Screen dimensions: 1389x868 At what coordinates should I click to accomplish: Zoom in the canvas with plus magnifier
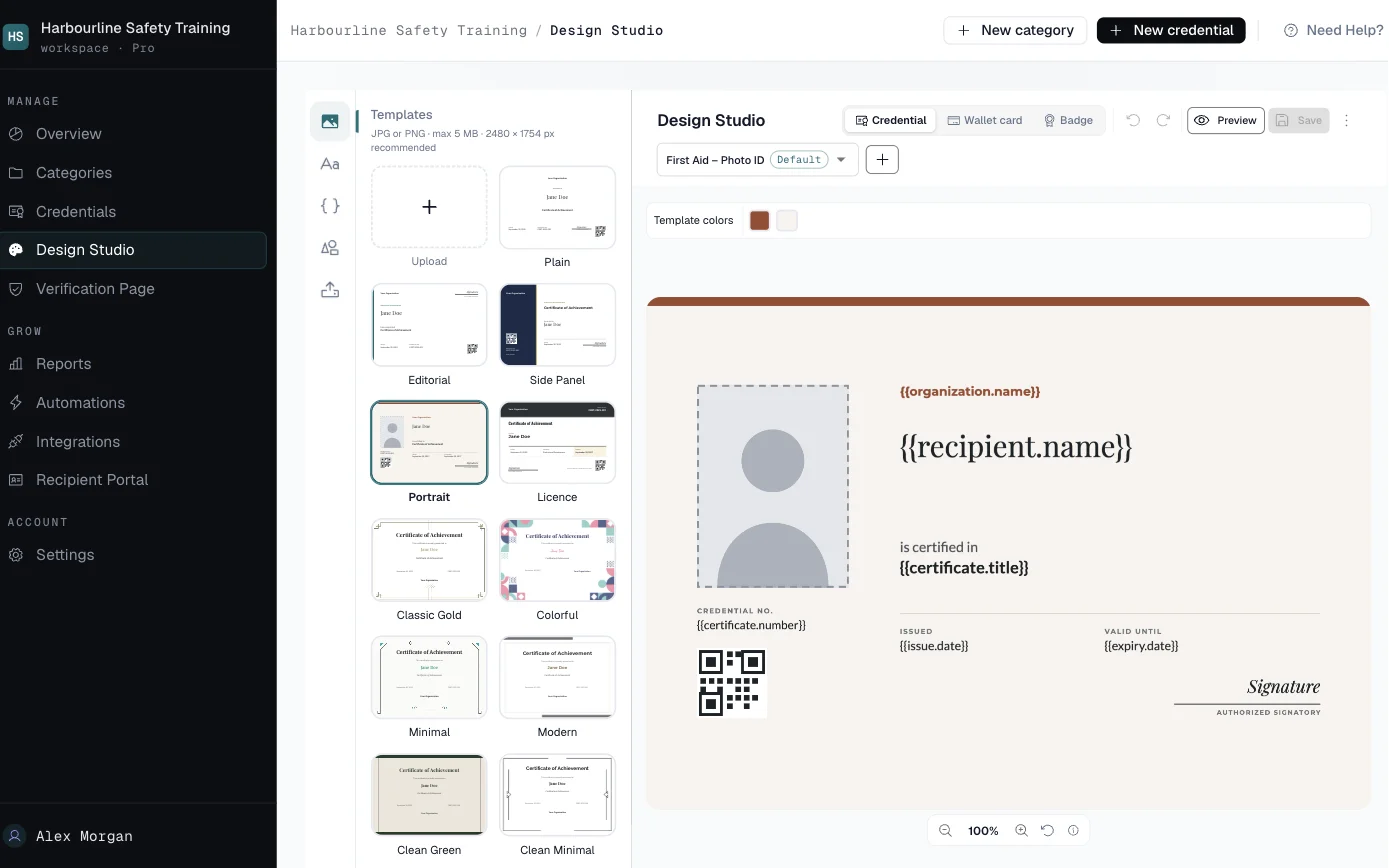pos(1021,831)
